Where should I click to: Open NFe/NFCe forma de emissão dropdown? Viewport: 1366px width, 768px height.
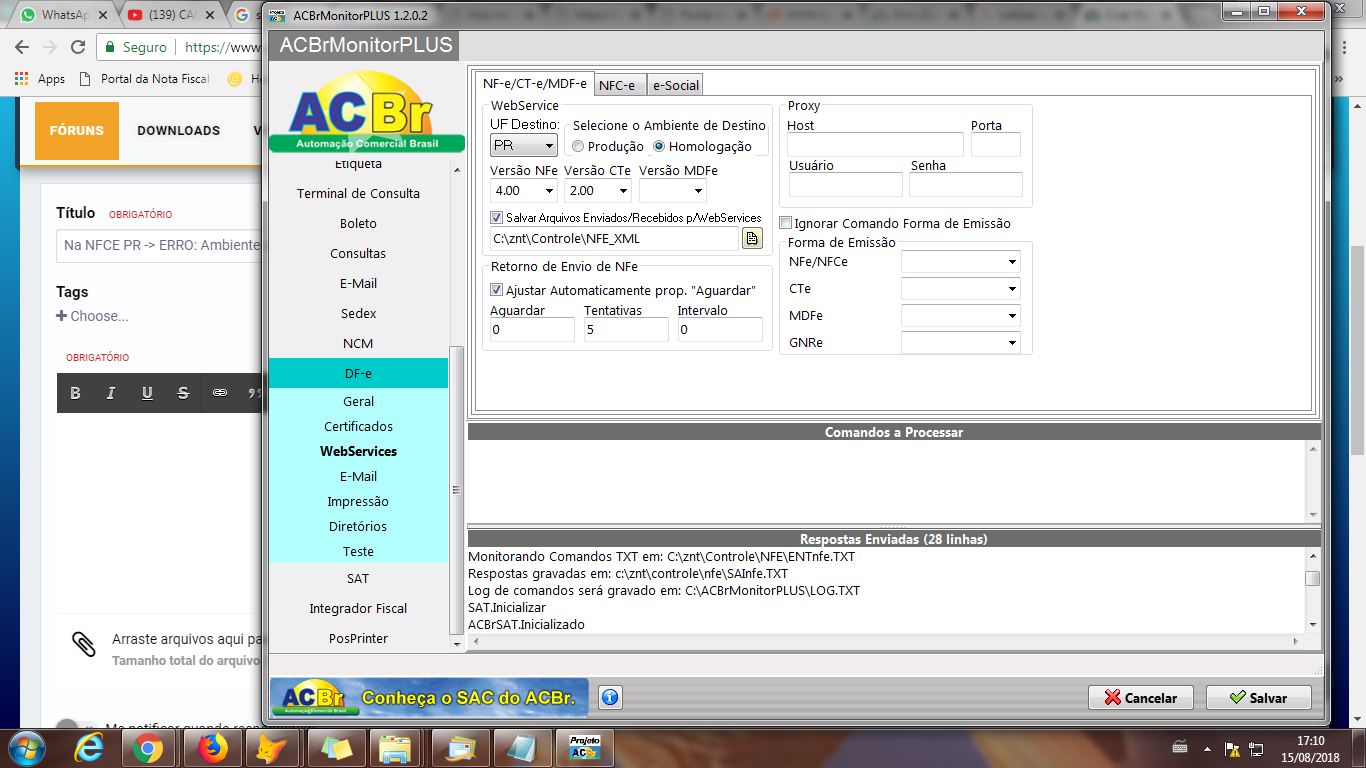point(961,262)
